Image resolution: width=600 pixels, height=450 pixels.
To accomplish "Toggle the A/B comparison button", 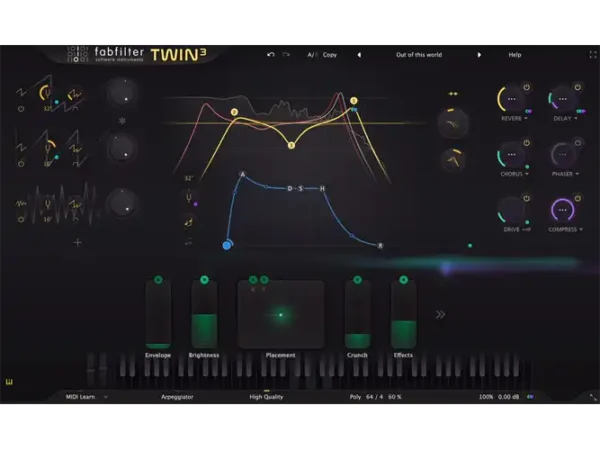I will [312, 55].
